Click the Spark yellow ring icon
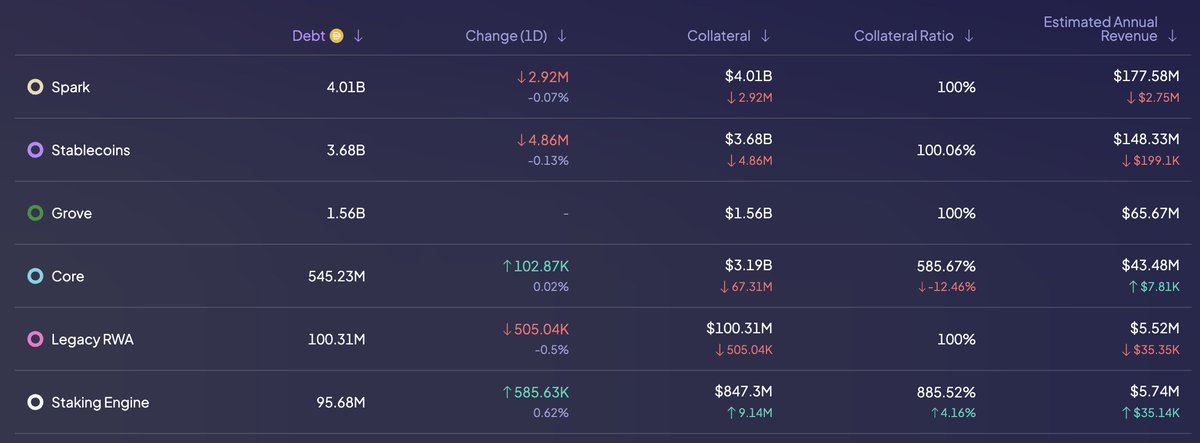Screen dimensions: 1200x443 pos(35,87)
